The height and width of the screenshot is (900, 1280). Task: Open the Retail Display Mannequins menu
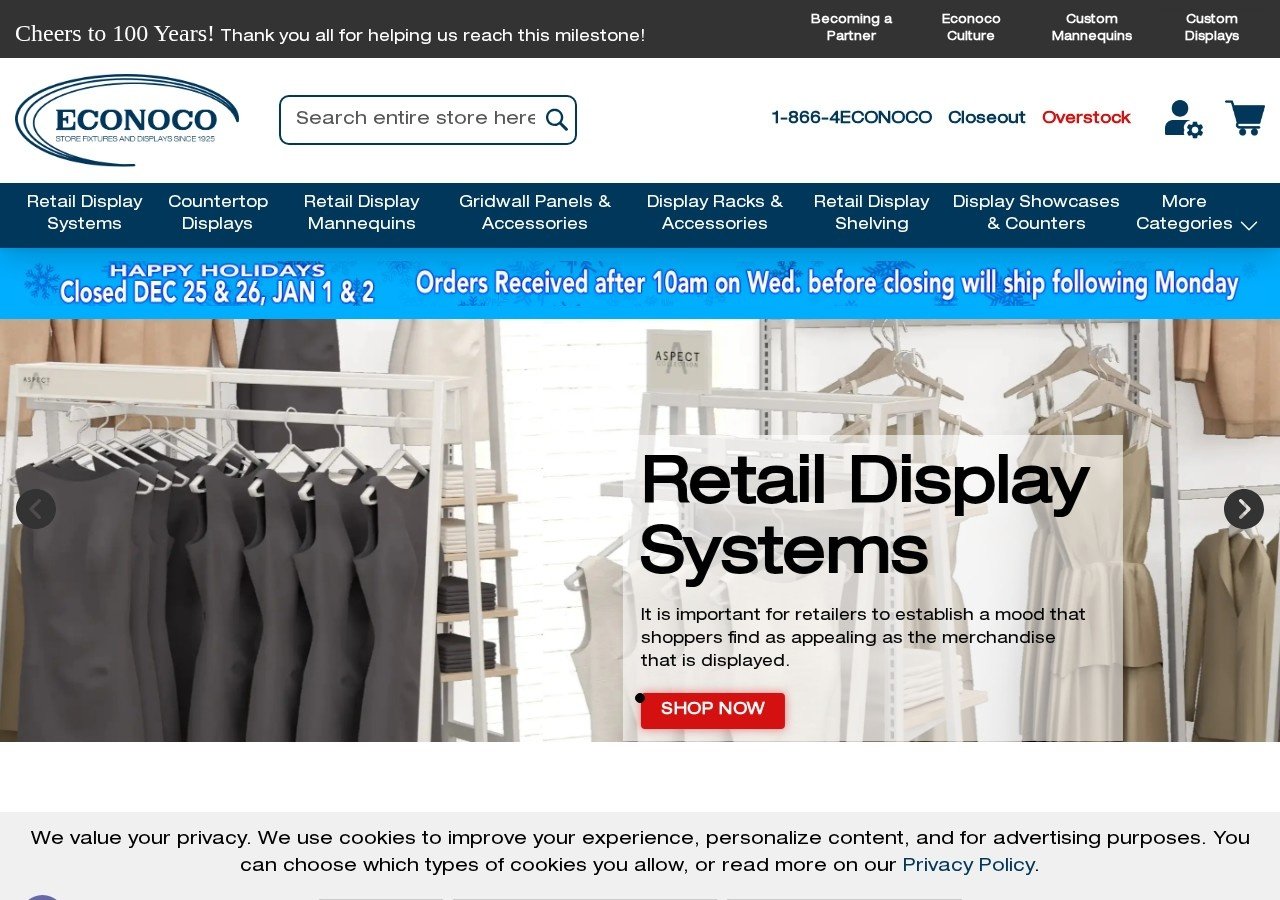click(361, 212)
